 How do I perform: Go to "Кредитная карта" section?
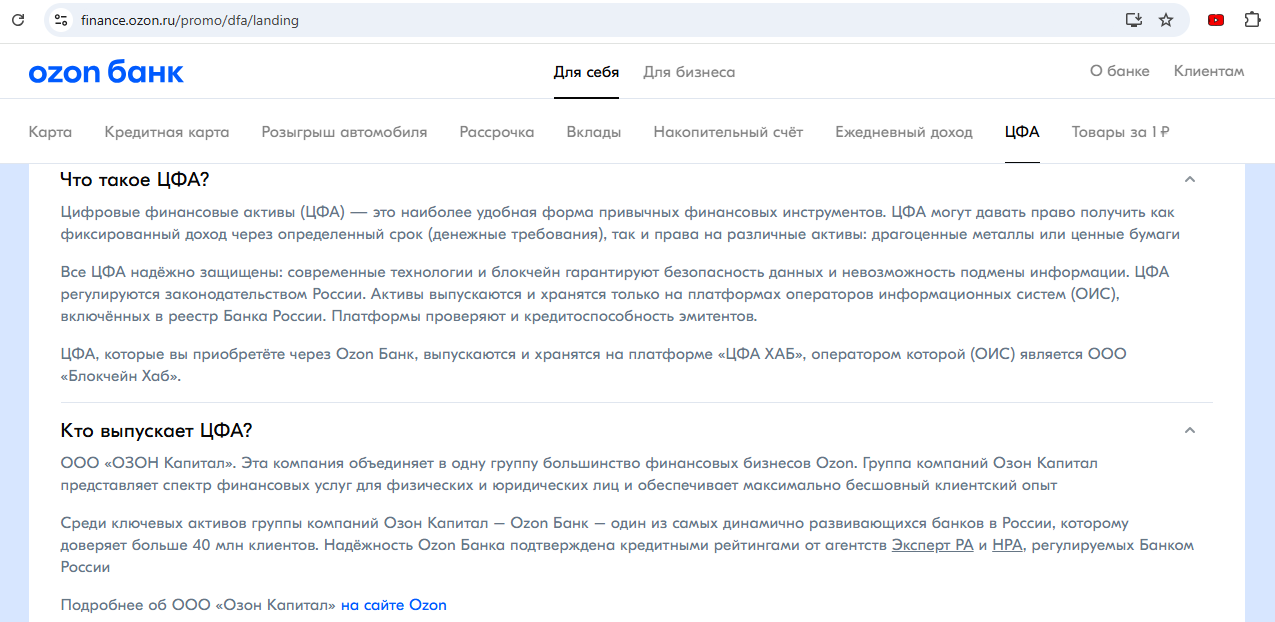coord(167,132)
